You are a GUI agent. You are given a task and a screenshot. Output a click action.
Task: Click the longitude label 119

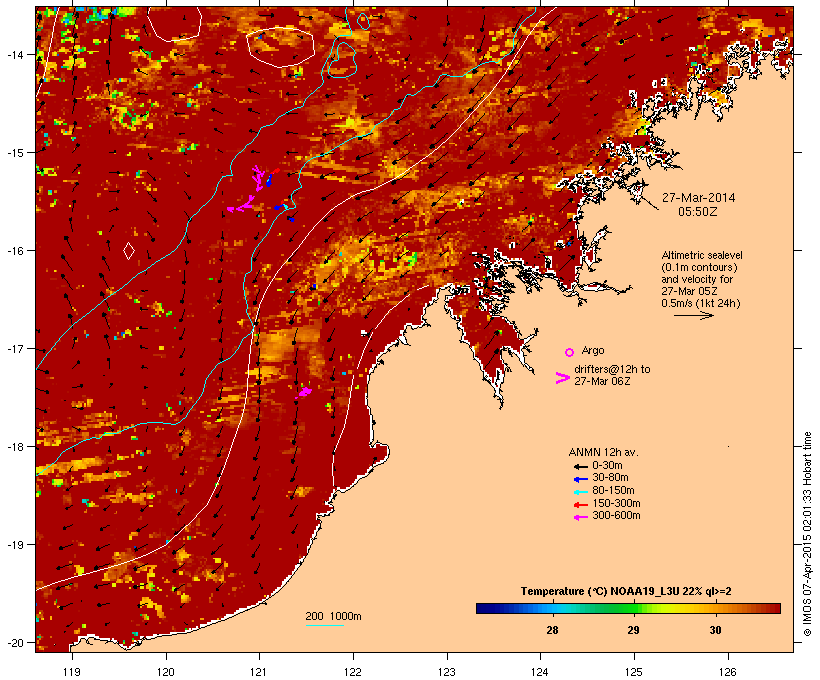pos(72,672)
